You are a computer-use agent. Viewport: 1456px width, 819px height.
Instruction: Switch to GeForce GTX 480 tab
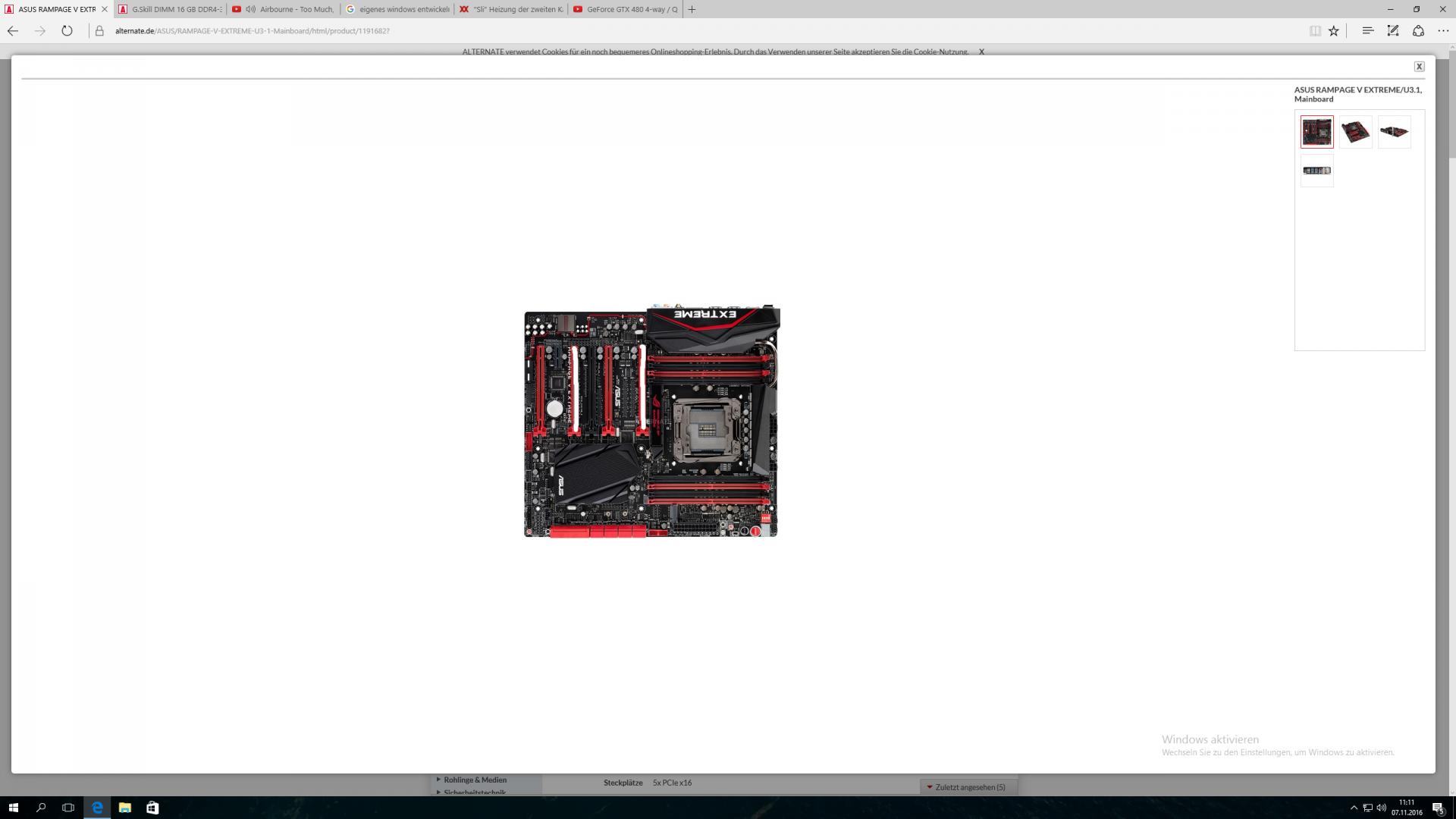click(x=626, y=9)
